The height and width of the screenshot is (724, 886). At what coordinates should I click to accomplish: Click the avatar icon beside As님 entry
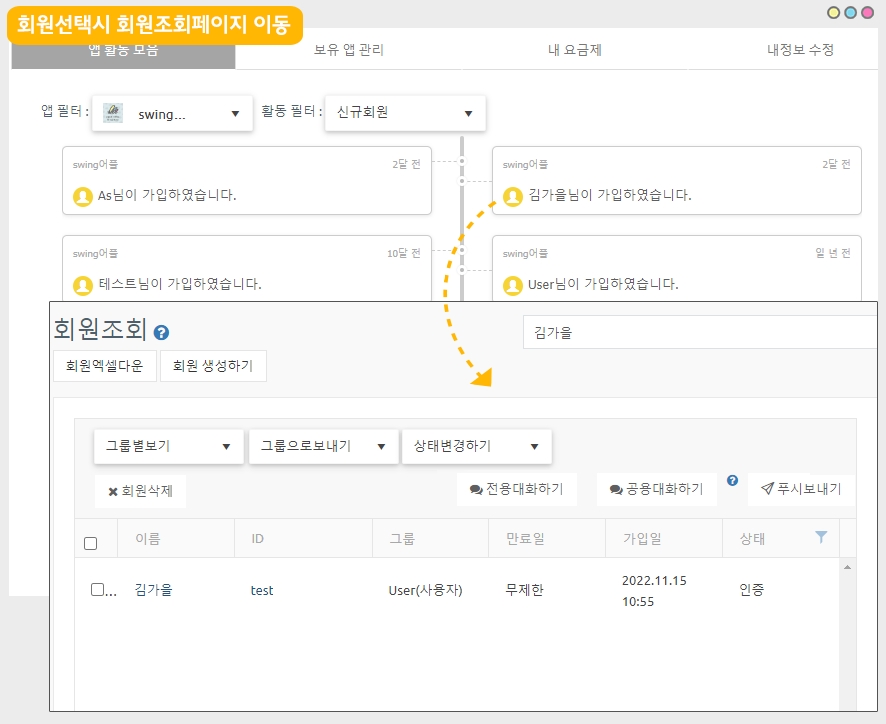83,196
